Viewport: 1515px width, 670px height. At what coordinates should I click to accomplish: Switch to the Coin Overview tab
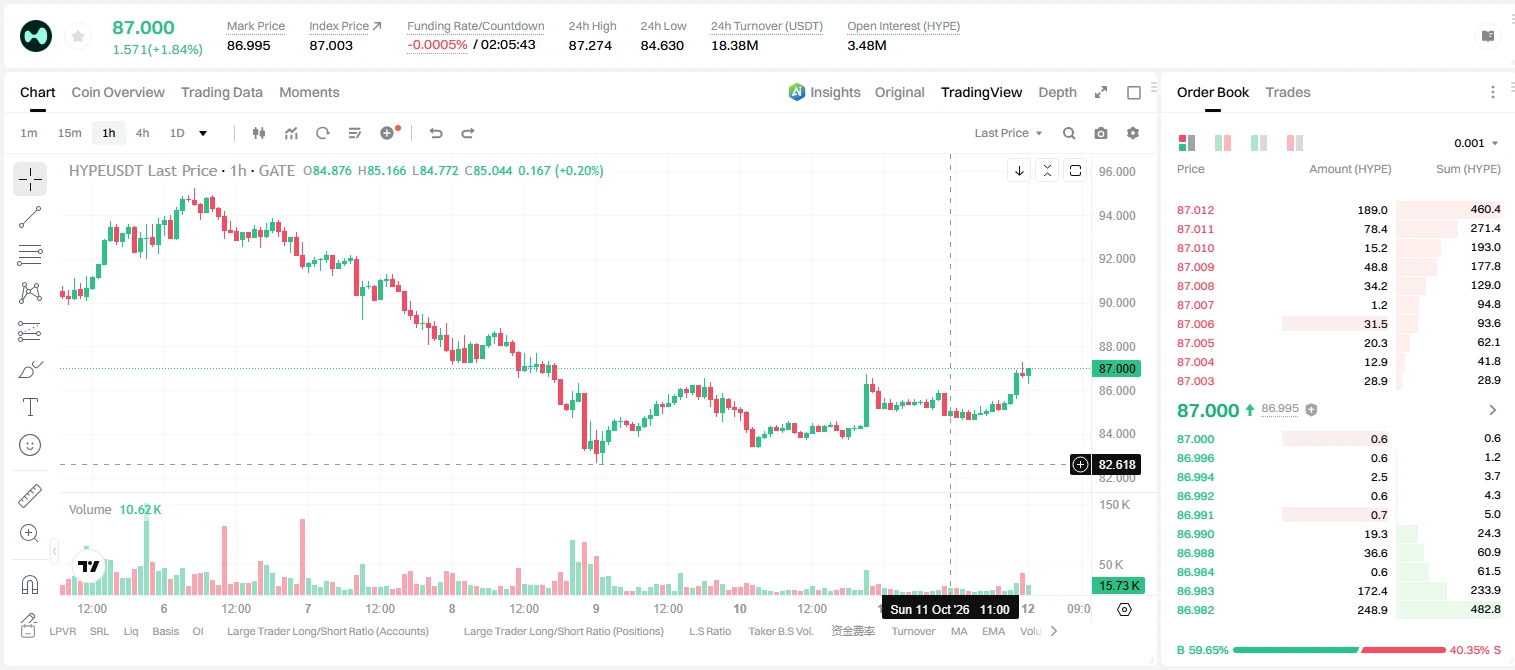[118, 92]
